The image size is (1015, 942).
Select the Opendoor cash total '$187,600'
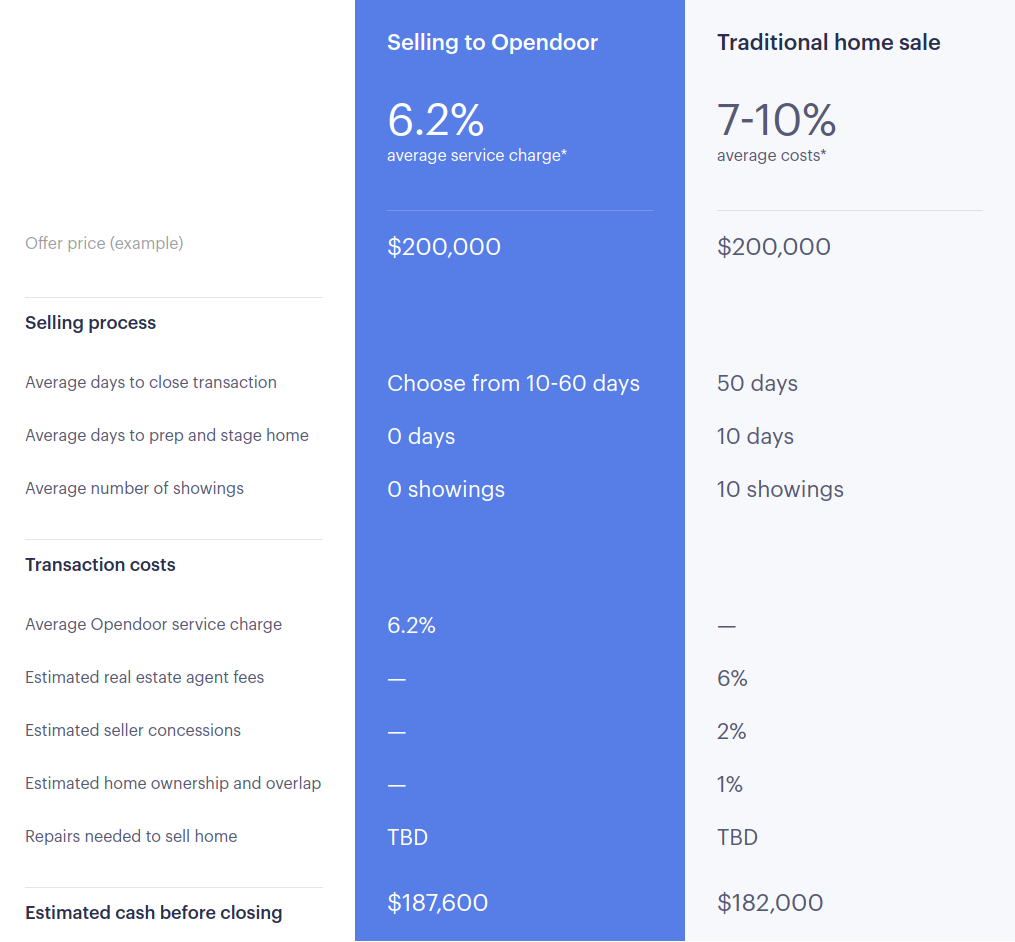tap(438, 903)
